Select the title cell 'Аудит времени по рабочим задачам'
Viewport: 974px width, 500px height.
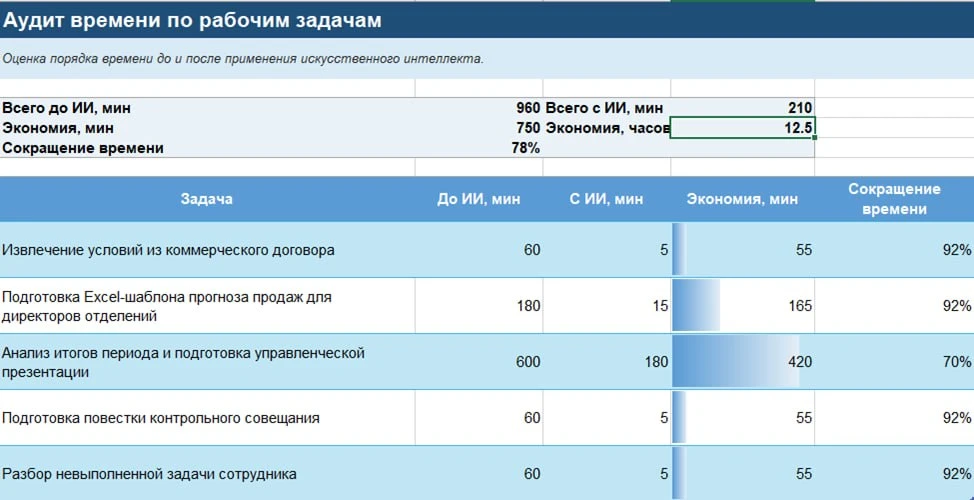point(487,20)
